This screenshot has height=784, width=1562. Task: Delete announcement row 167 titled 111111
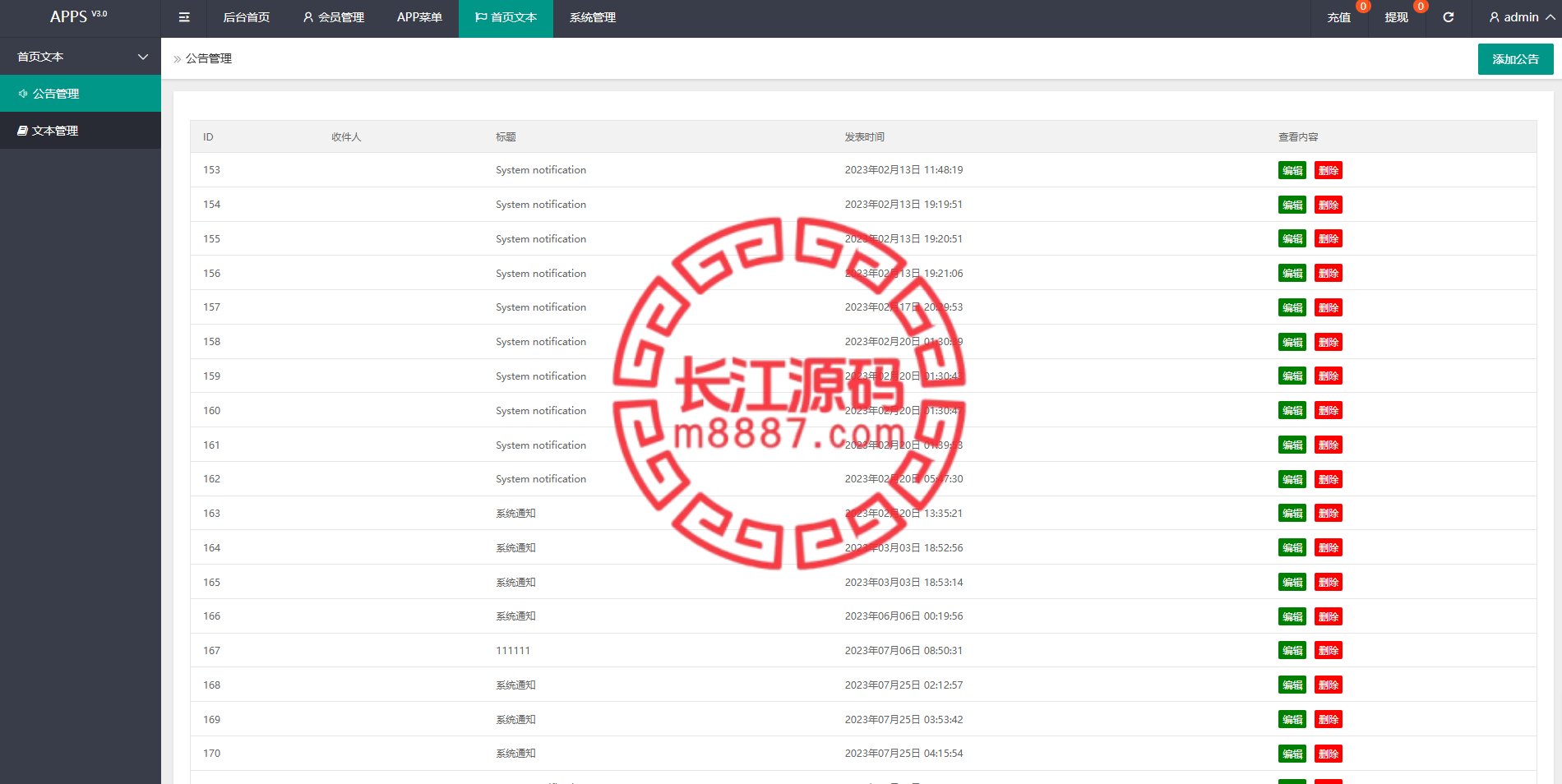(x=1329, y=651)
